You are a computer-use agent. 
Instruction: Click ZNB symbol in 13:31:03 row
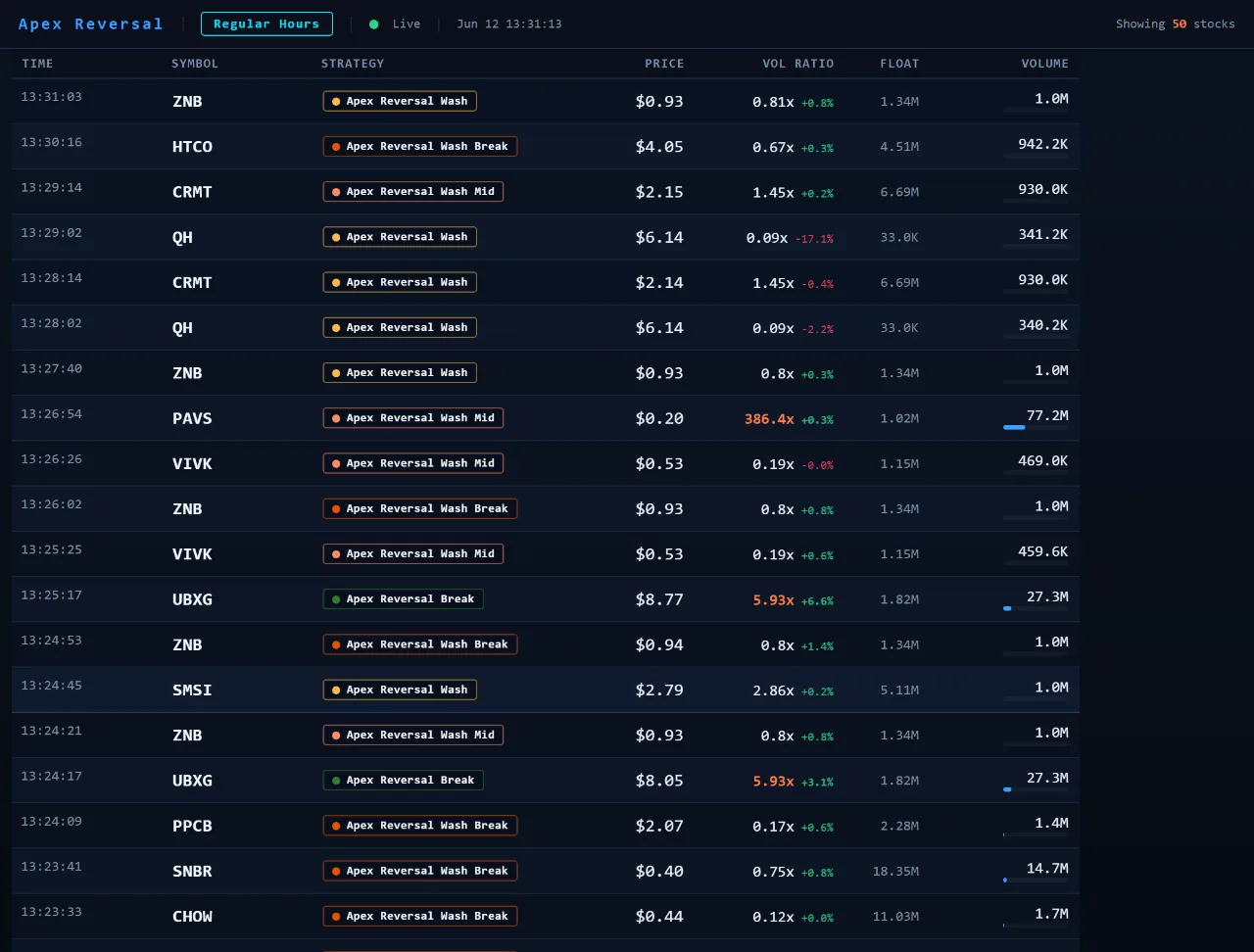point(187,101)
